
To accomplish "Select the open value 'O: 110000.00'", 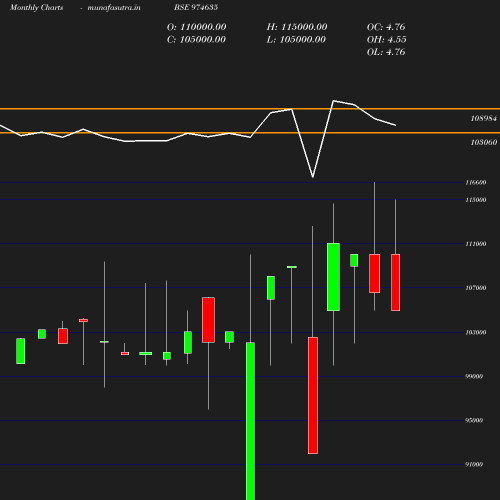I will [196, 27].
